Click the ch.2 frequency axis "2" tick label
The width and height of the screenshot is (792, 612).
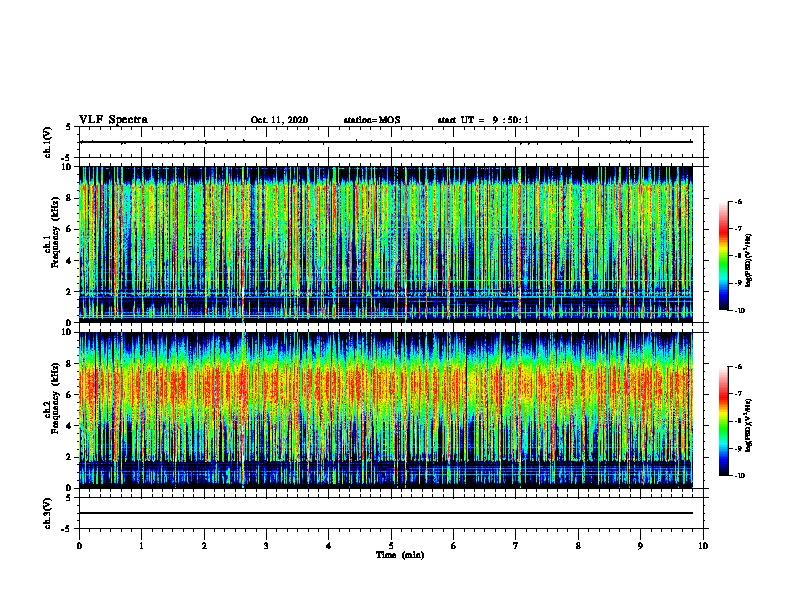coord(70,457)
